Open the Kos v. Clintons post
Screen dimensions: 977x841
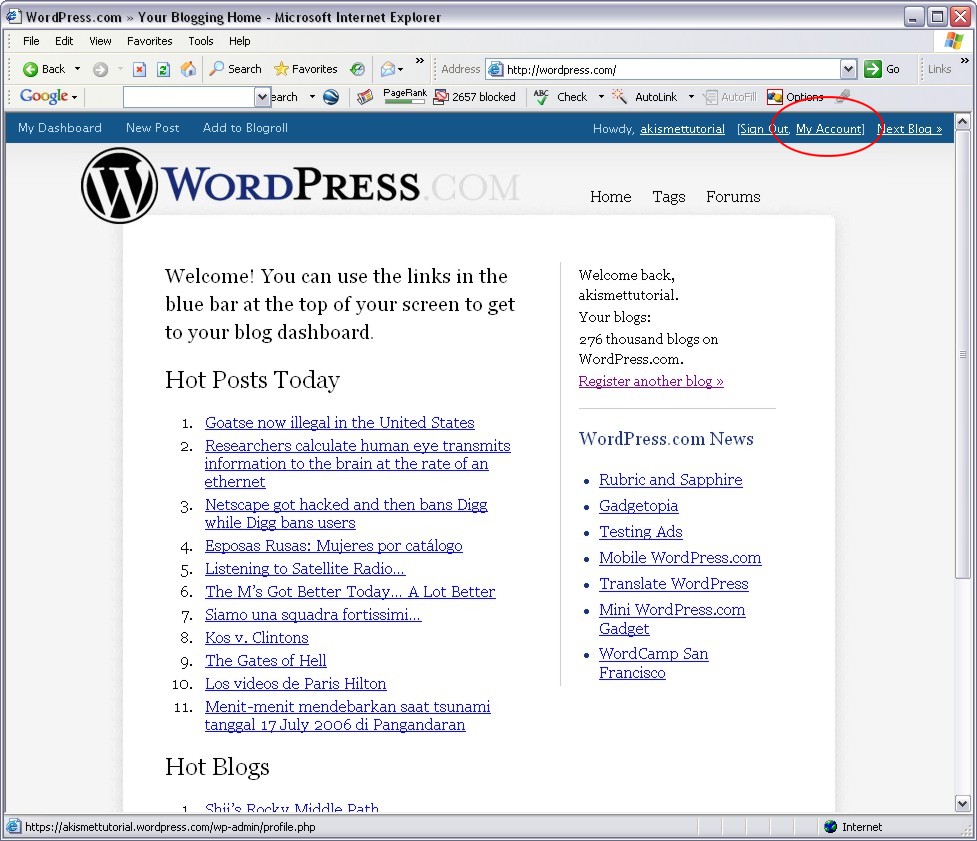tap(257, 637)
